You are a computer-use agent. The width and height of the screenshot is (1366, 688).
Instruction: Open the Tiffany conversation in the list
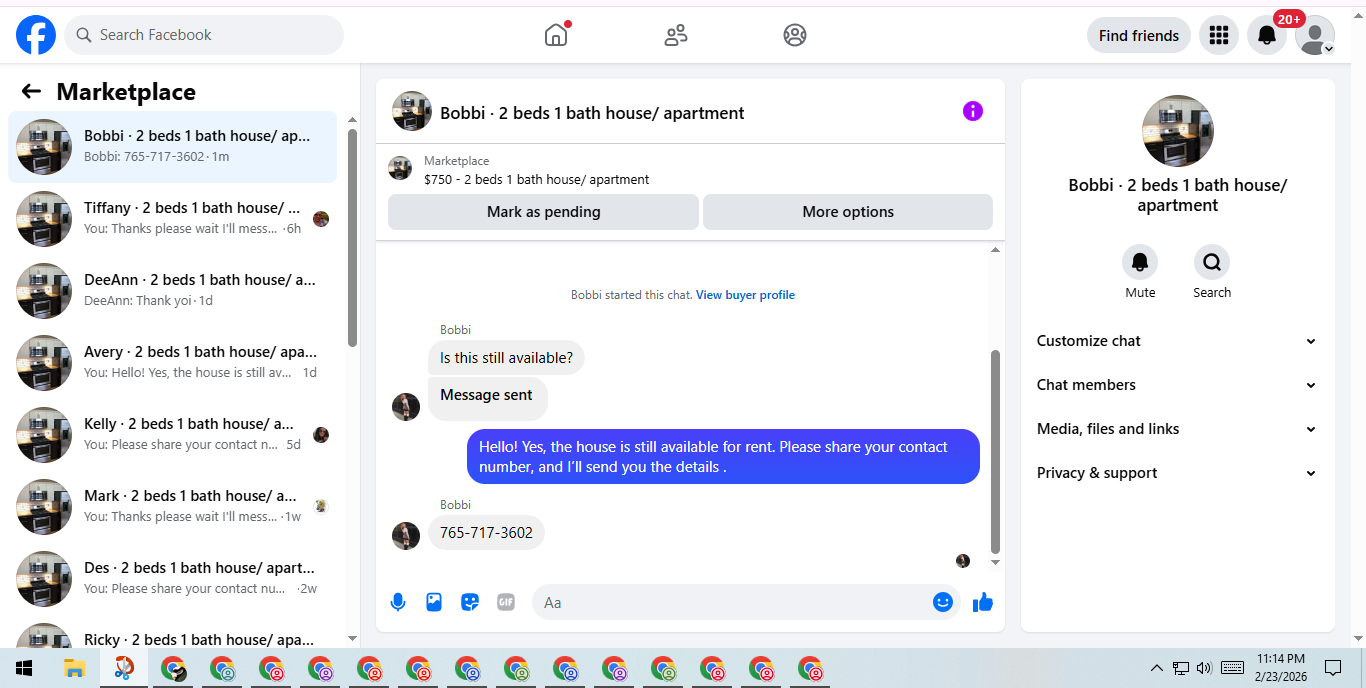173,219
